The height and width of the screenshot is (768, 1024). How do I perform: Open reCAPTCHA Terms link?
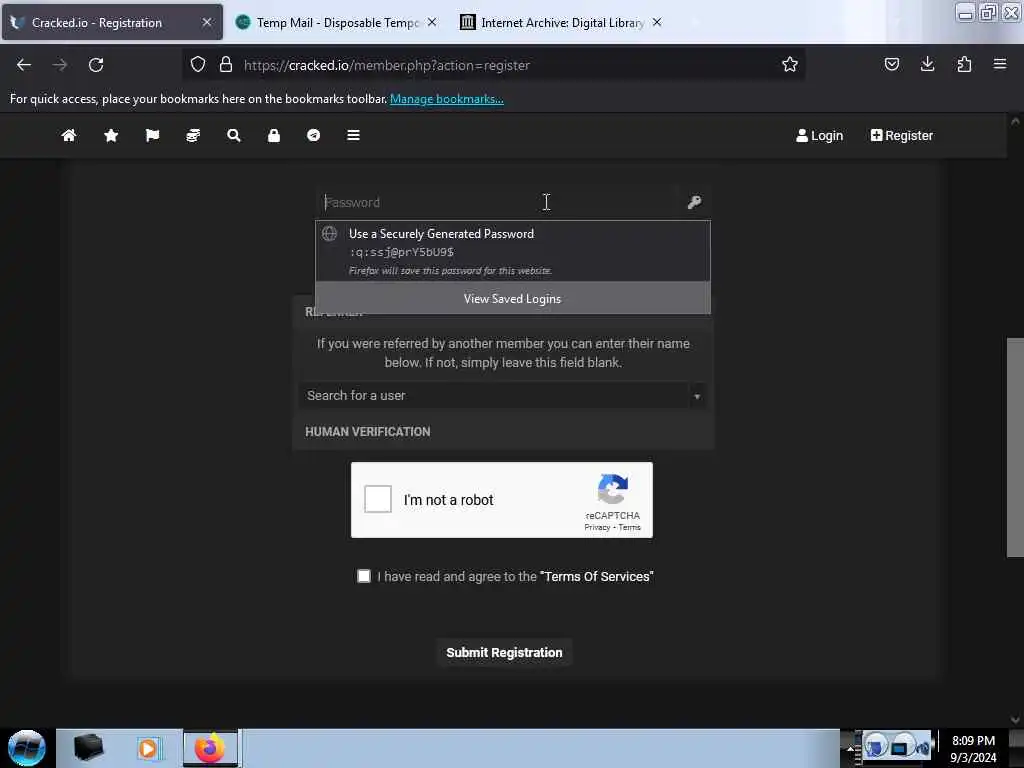[x=630, y=527]
